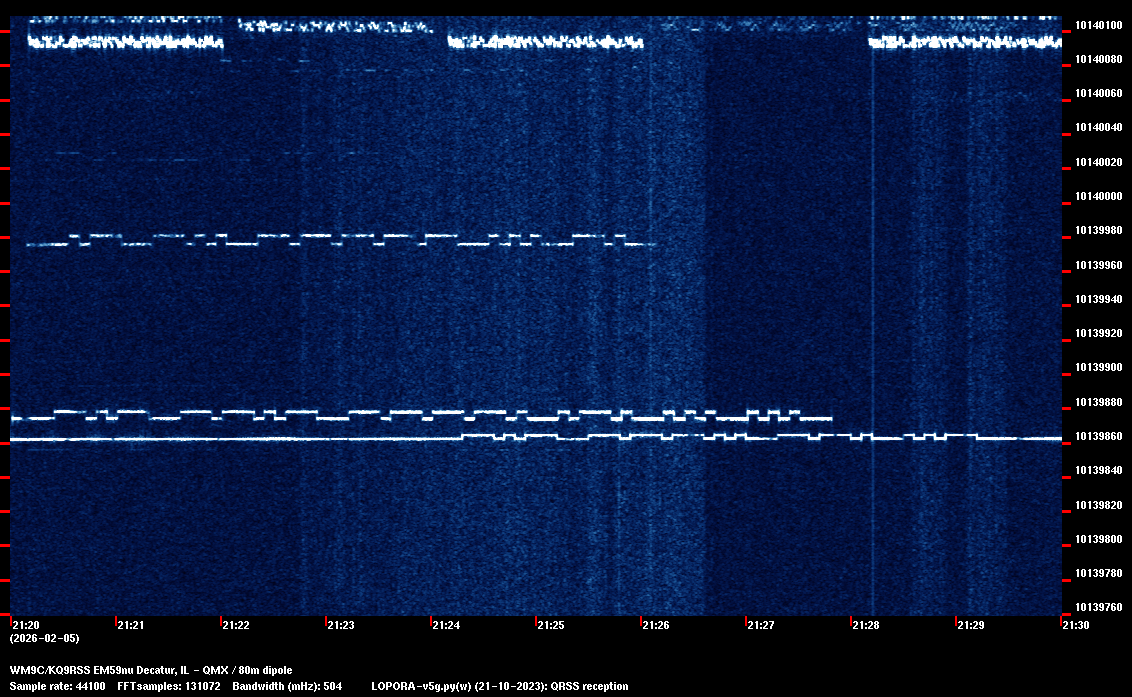Click the Bandwidth (mHz): 504 text
Image resolution: width=1132 pixels, height=697 pixels.
288,686
